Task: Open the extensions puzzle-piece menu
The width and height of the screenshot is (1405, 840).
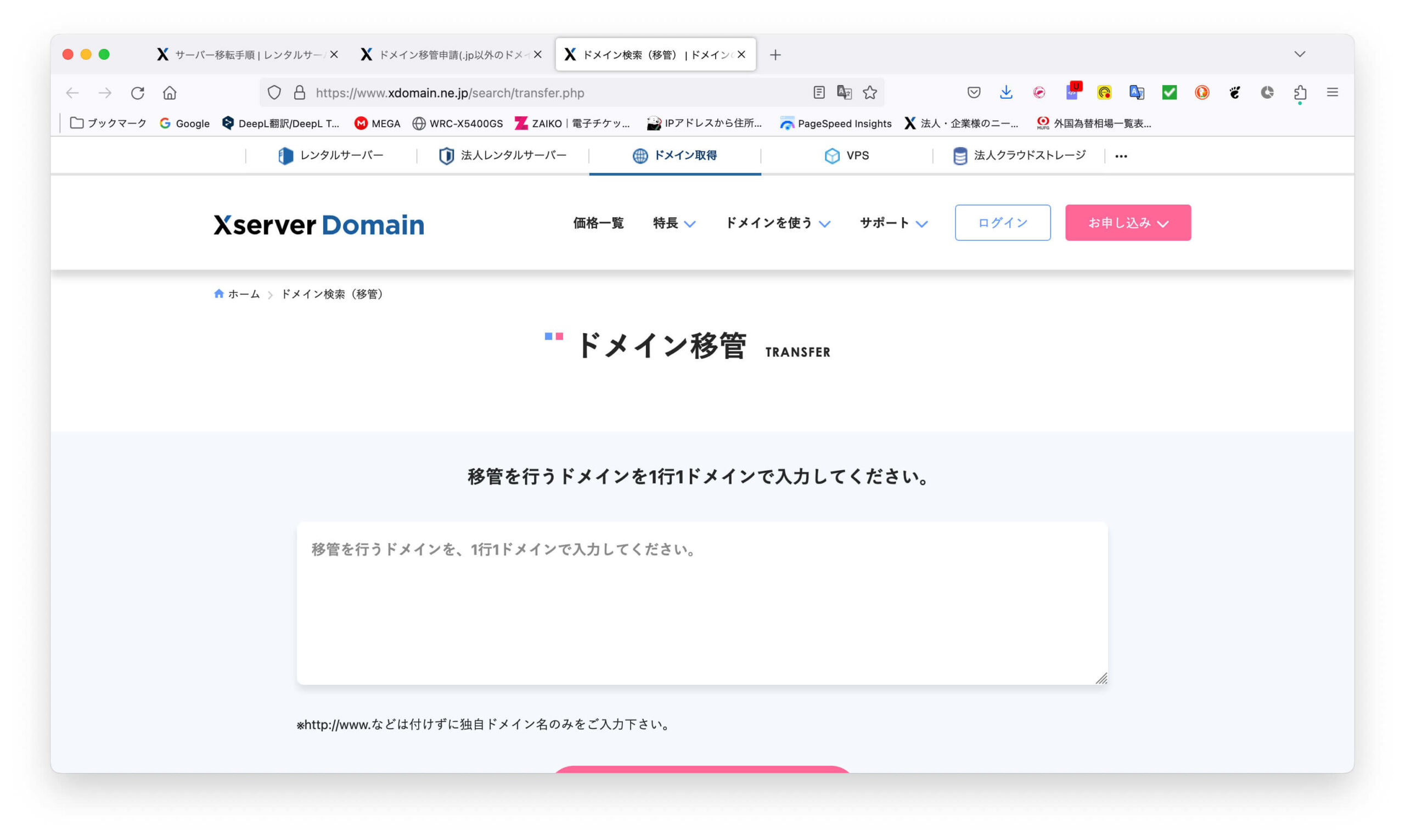Action: coord(1300,93)
